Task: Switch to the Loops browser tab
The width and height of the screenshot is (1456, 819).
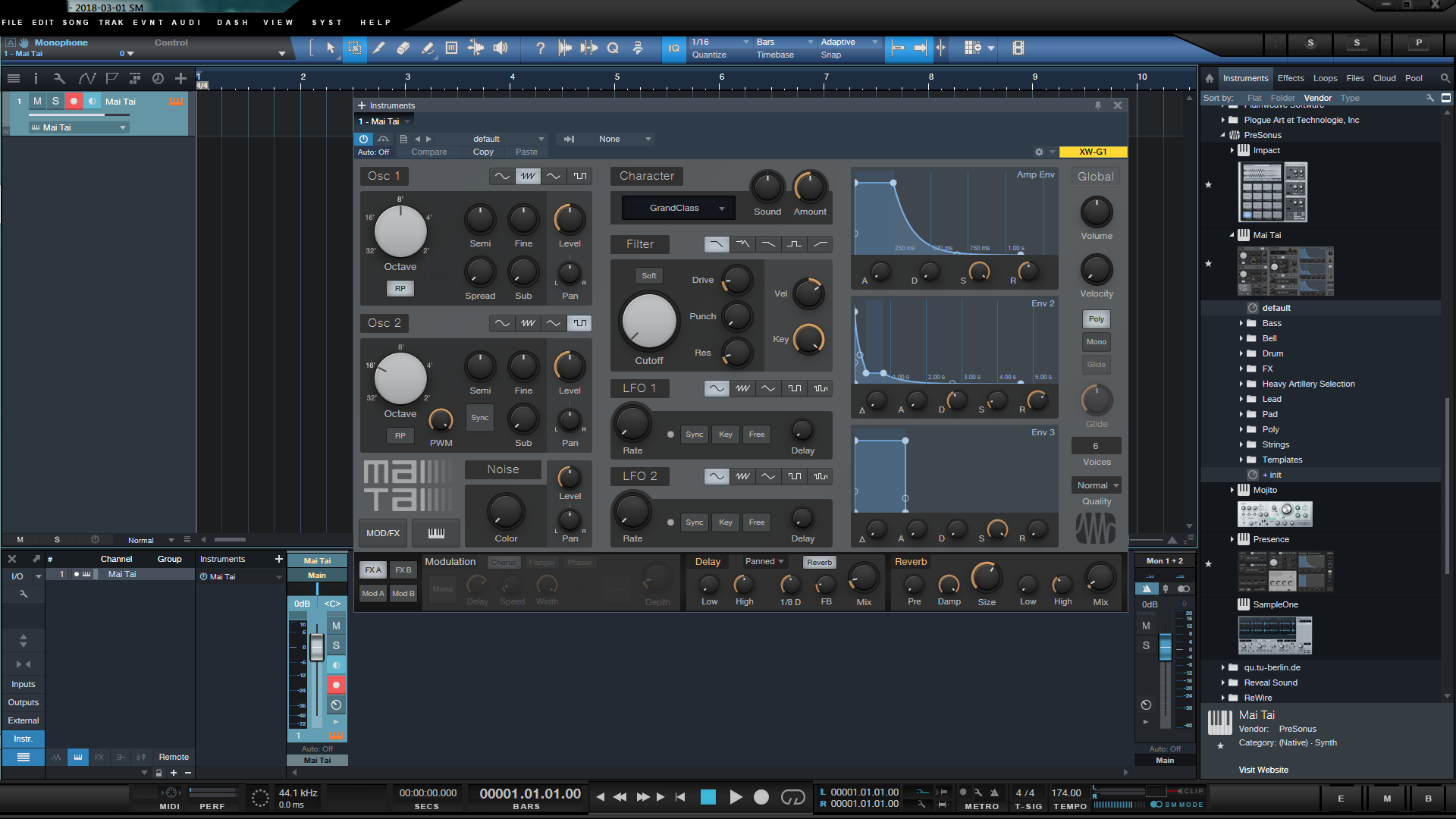Action: tap(1325, 78)
